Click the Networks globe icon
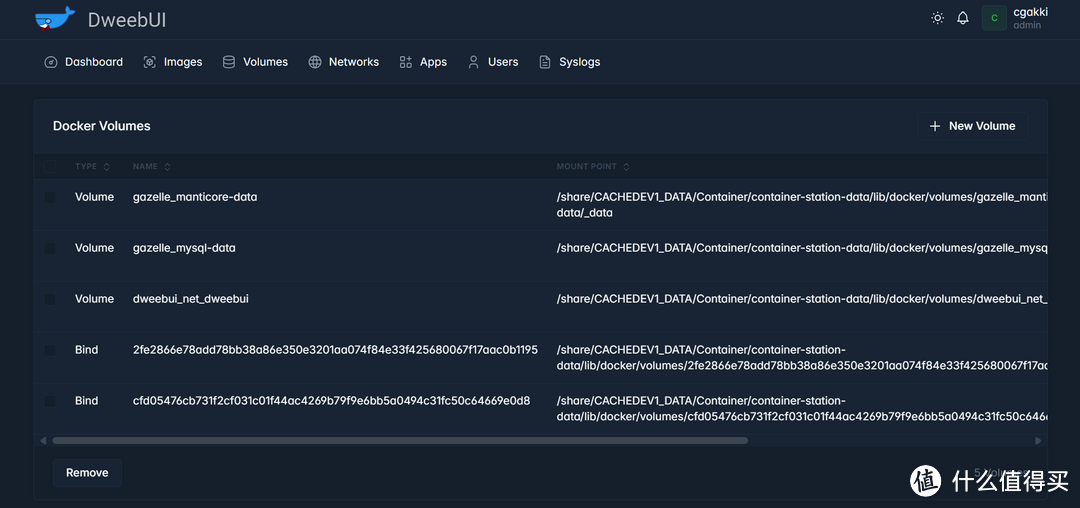1080x508 pixels. tap(315, 62)
